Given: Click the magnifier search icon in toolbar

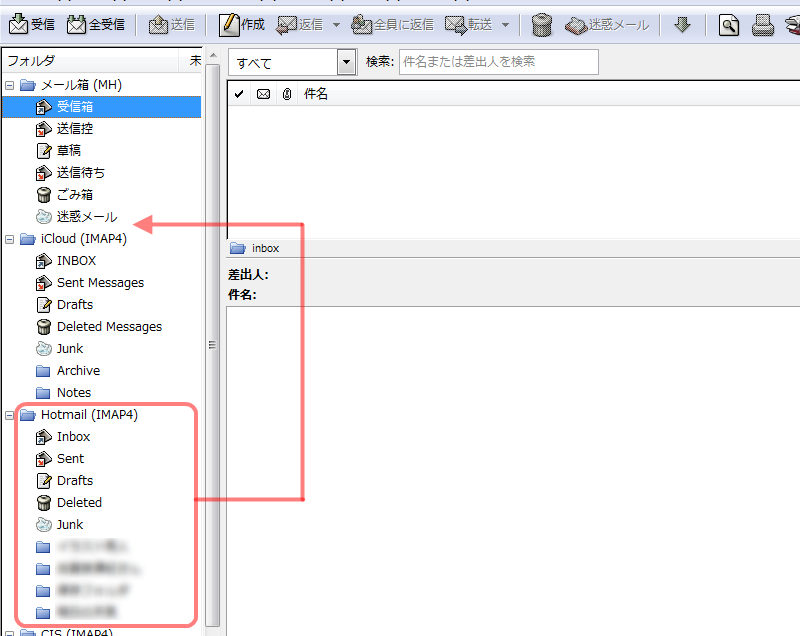Looking at the screenshot, I should point(730,25).
